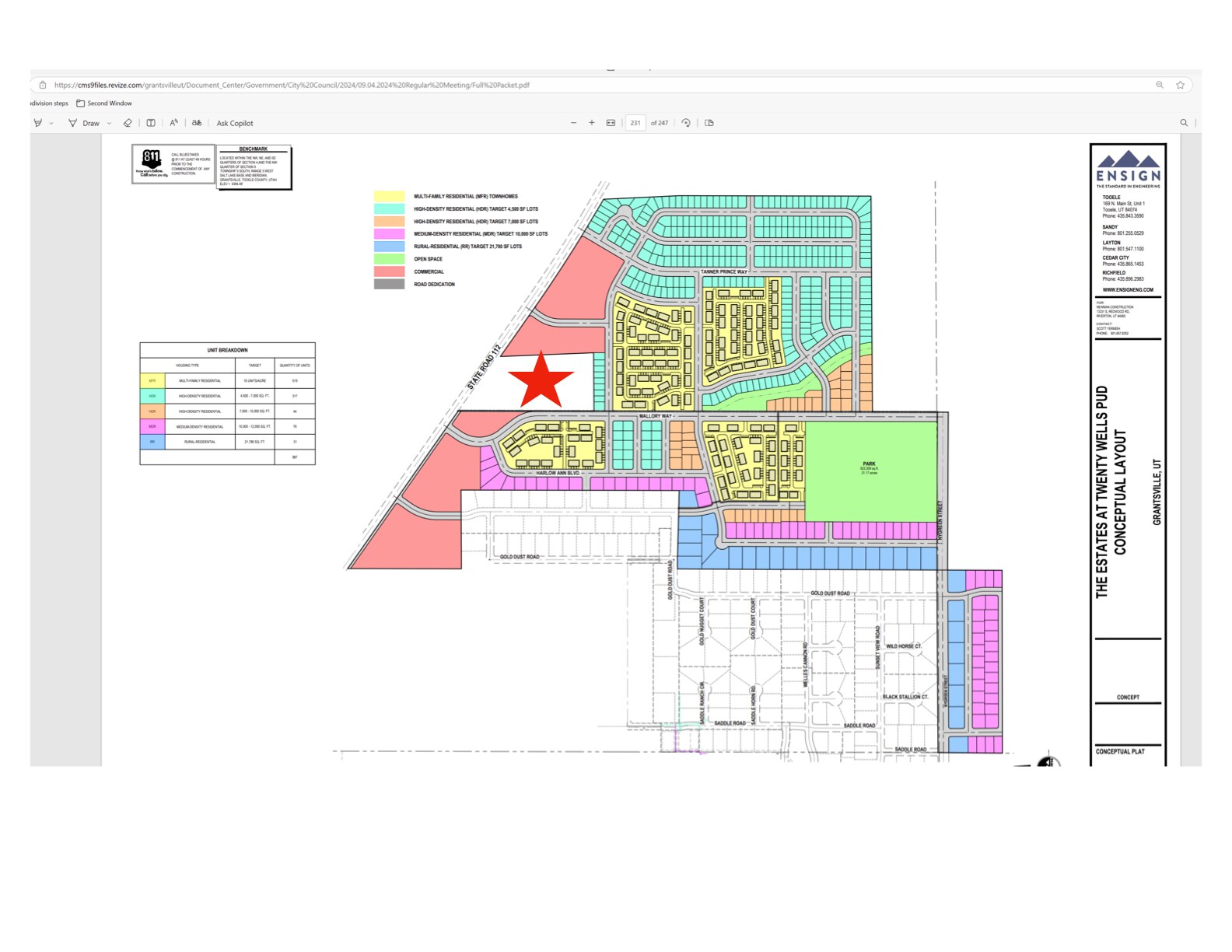Start Read aloud for the PDF

(x=173, y=123)
